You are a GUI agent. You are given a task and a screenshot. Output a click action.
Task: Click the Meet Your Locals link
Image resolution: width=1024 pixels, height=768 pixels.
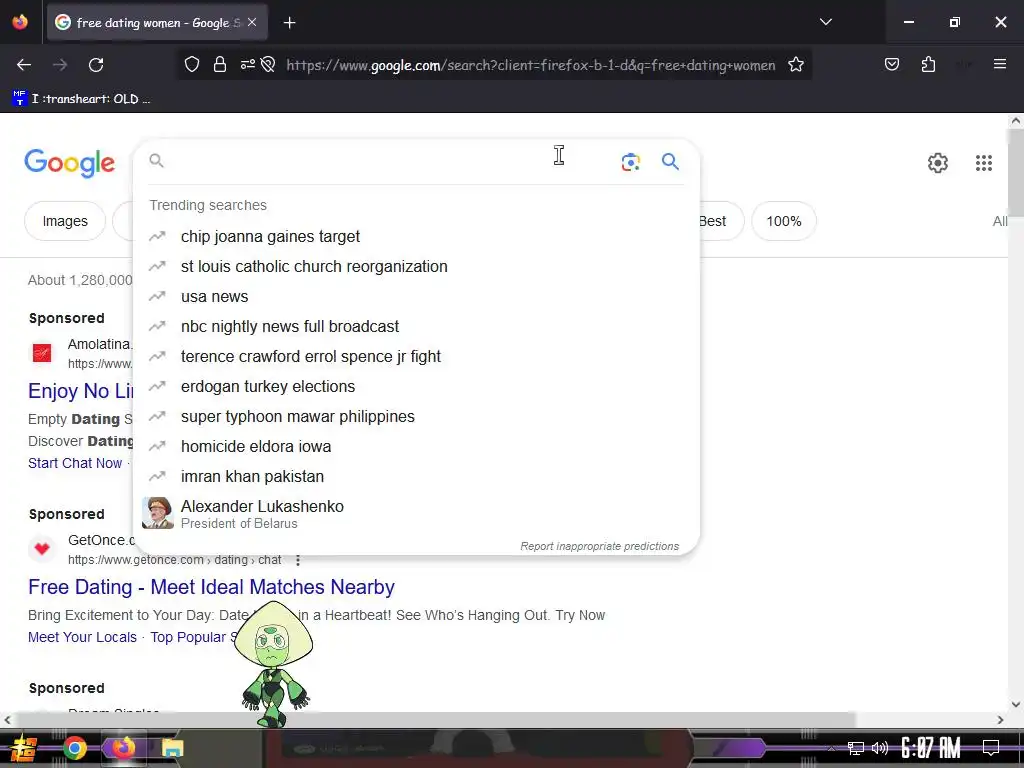[x=82, y=637]
